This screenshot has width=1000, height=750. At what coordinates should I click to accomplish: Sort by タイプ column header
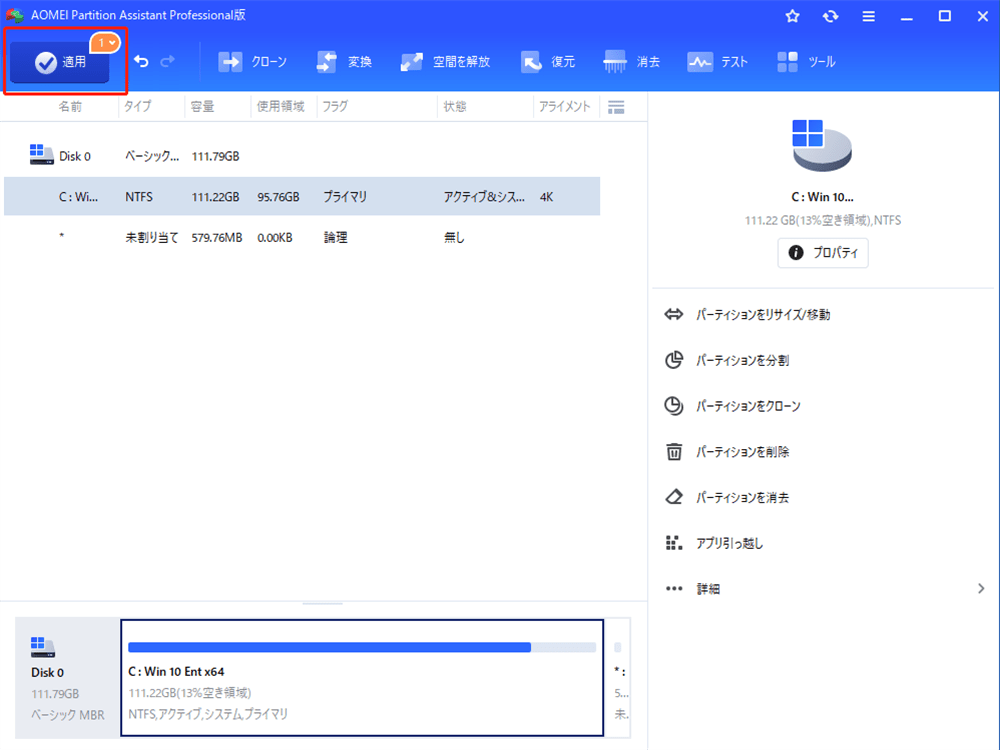pyautogui.click(x=137, y=107)
